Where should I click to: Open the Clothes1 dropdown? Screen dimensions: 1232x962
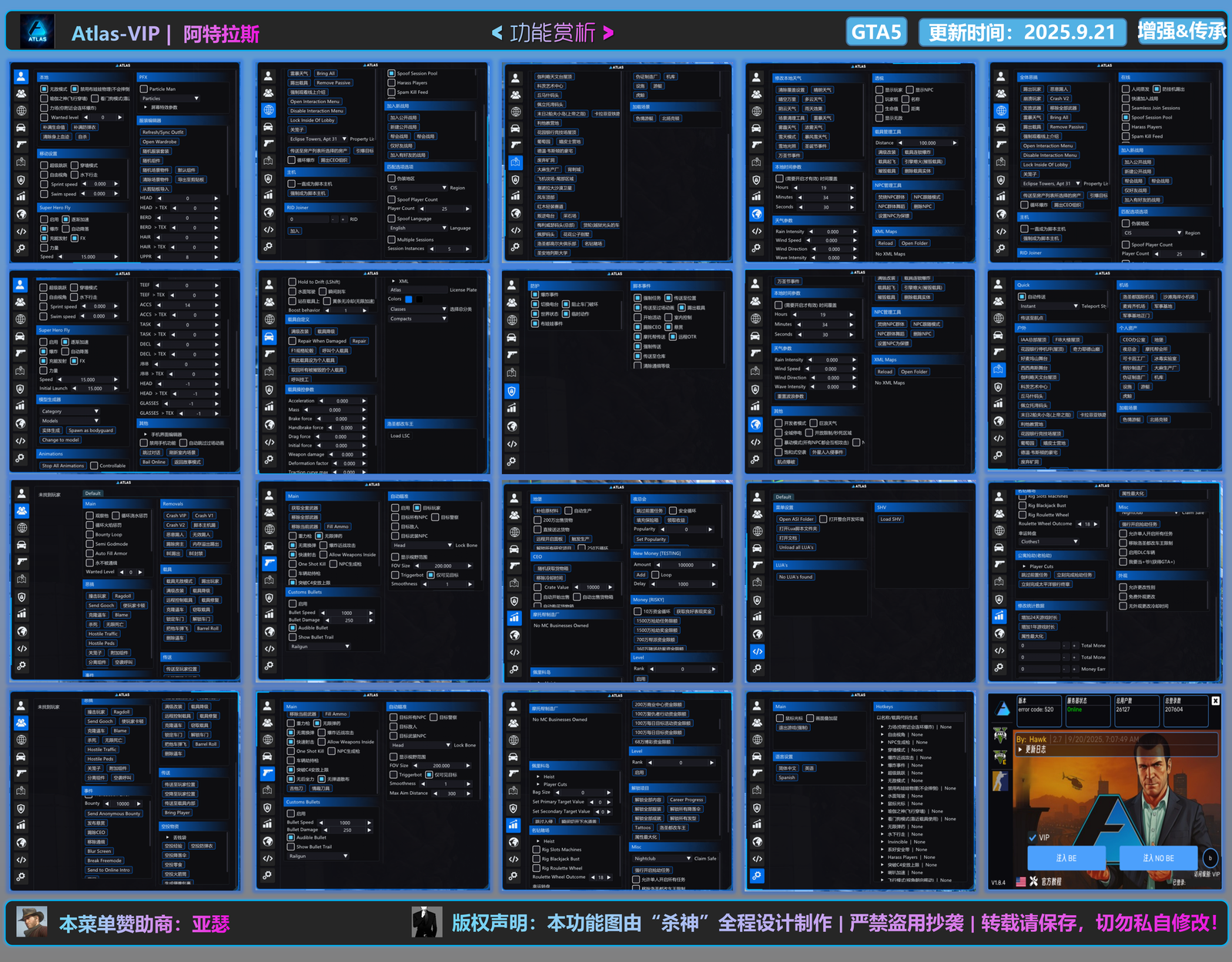coord(1049,542)
